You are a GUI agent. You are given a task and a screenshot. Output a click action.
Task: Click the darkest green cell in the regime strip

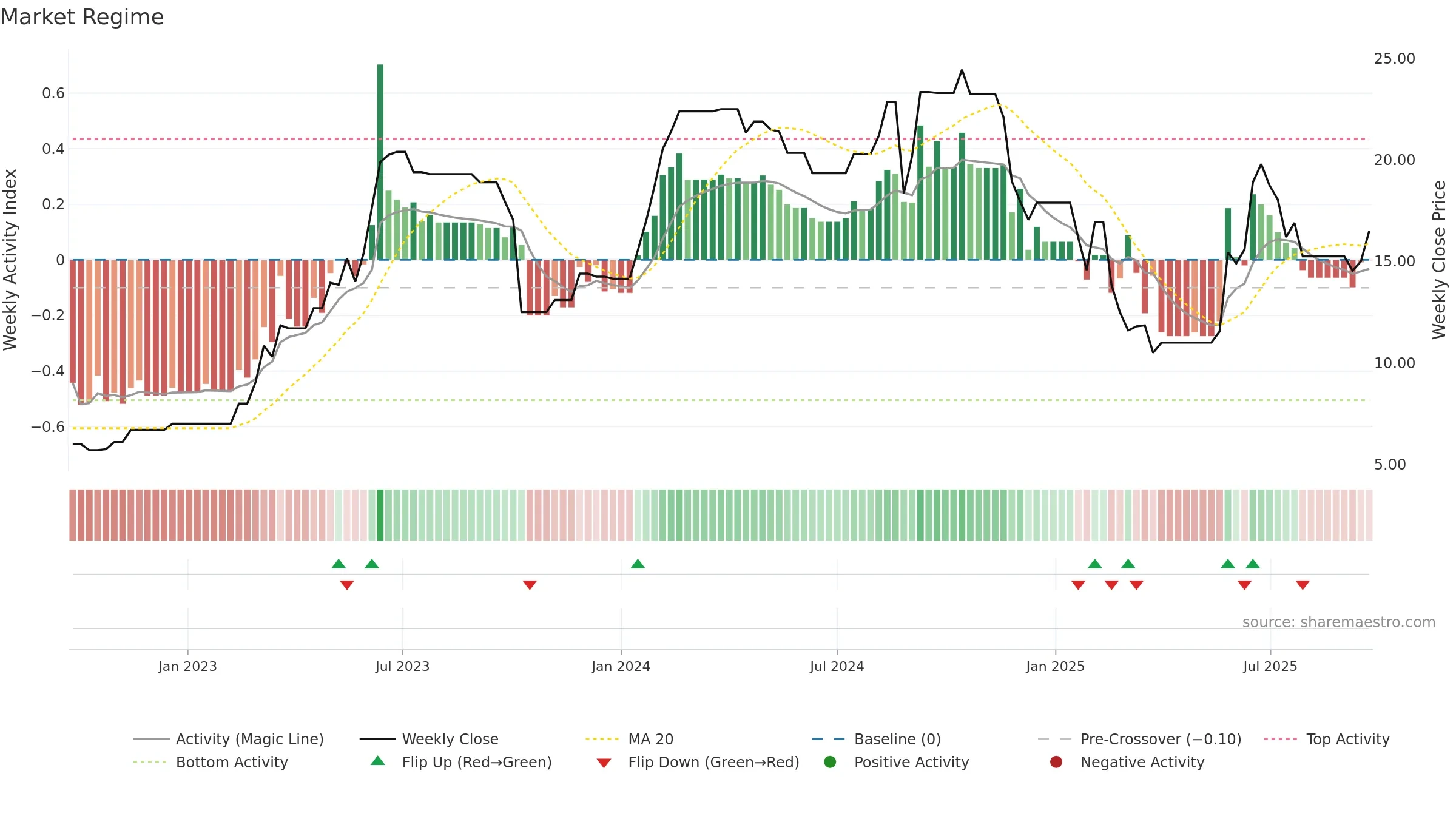point(380,515)
